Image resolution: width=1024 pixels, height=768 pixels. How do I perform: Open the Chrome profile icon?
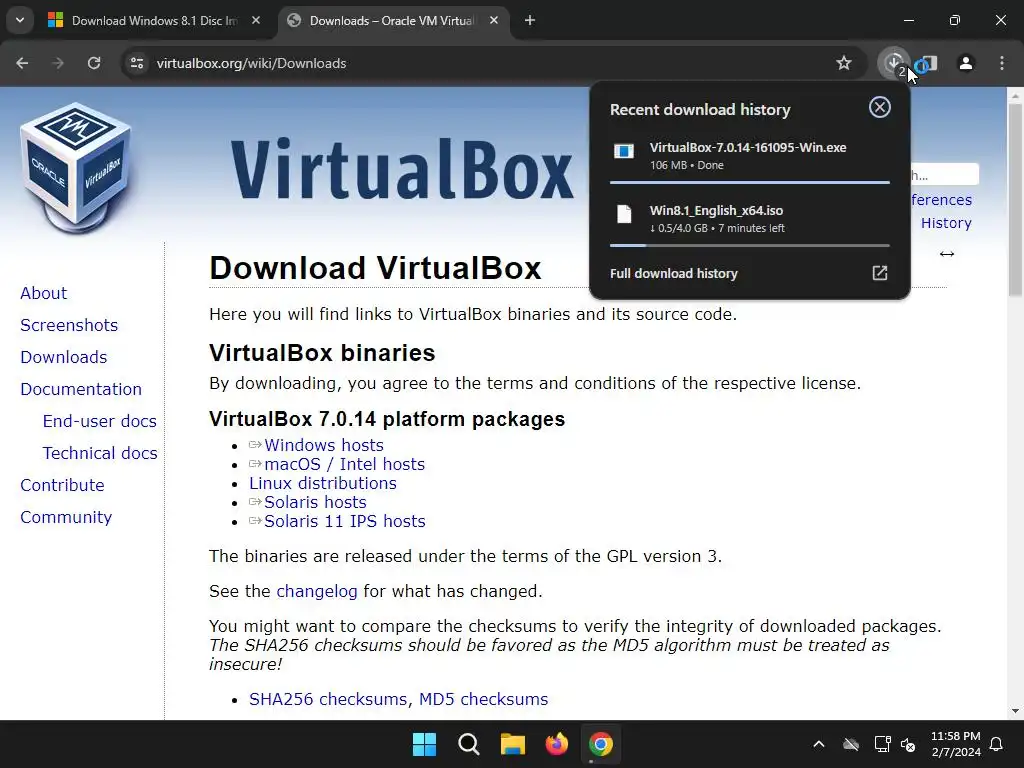click(965, 63)
